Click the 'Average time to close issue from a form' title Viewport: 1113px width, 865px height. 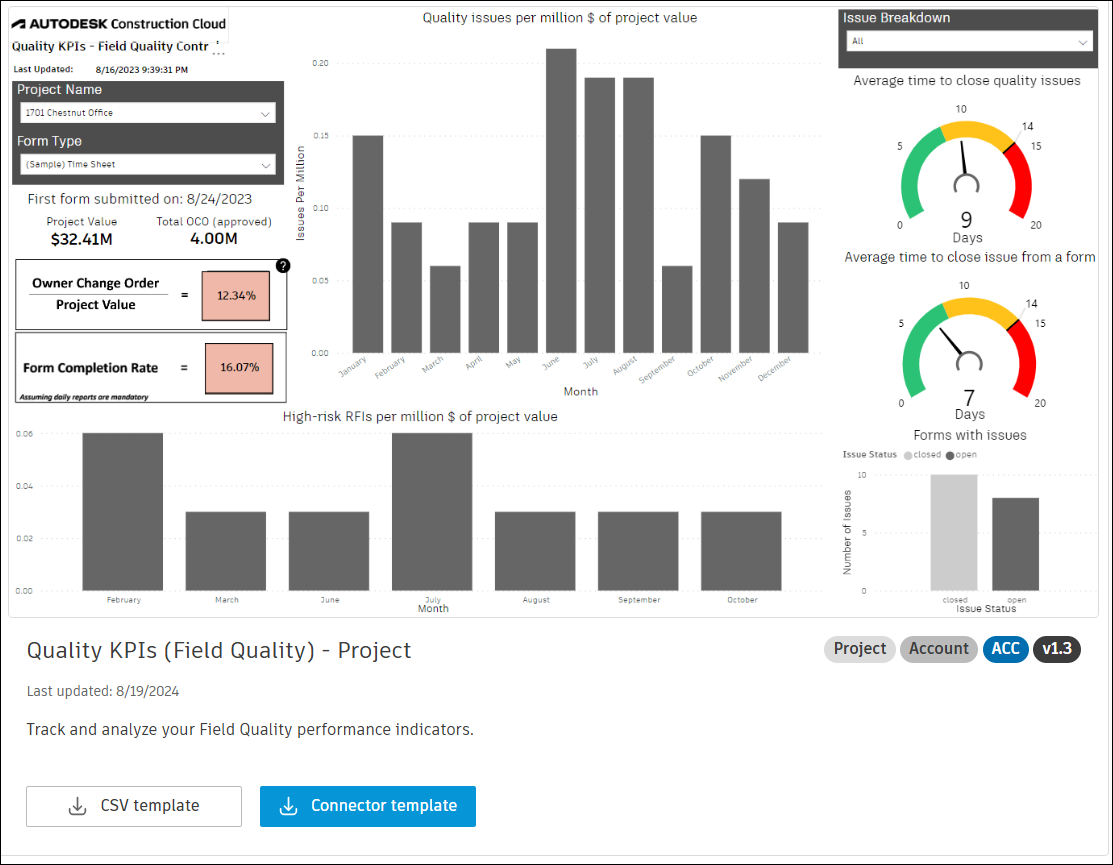(x=970, y=257)
